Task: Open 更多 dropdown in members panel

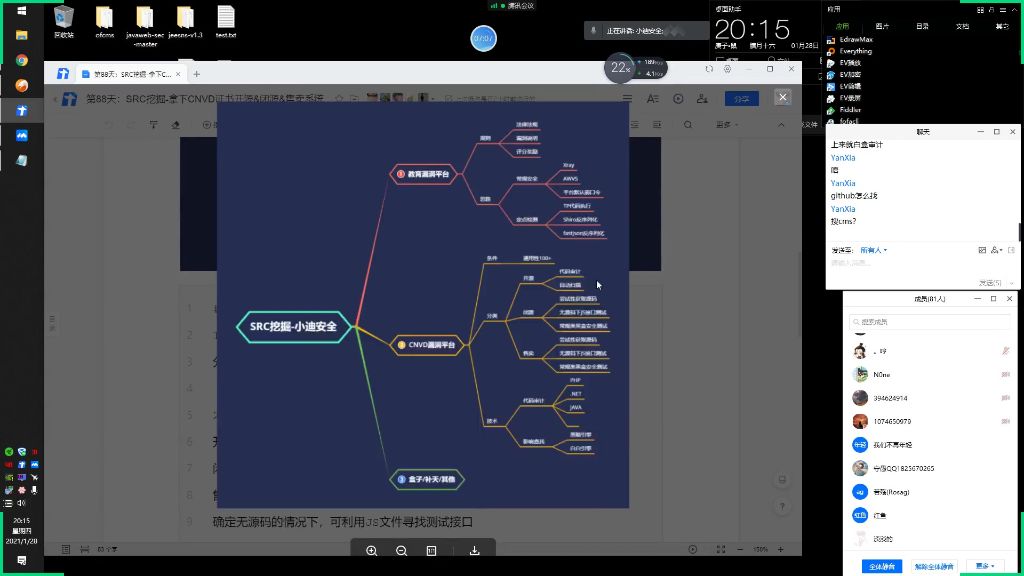Action: (x=985, y=566)
